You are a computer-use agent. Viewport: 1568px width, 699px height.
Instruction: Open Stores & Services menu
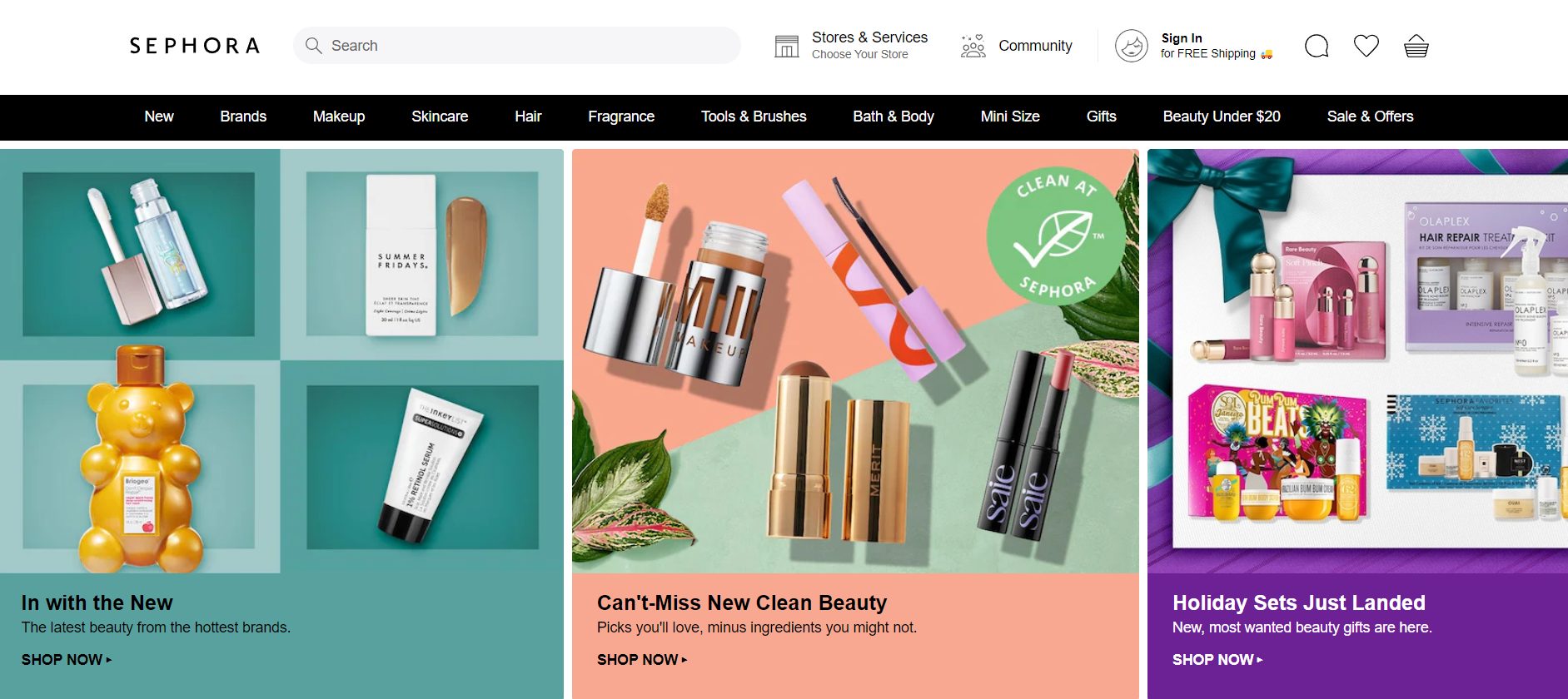point(851,46)
